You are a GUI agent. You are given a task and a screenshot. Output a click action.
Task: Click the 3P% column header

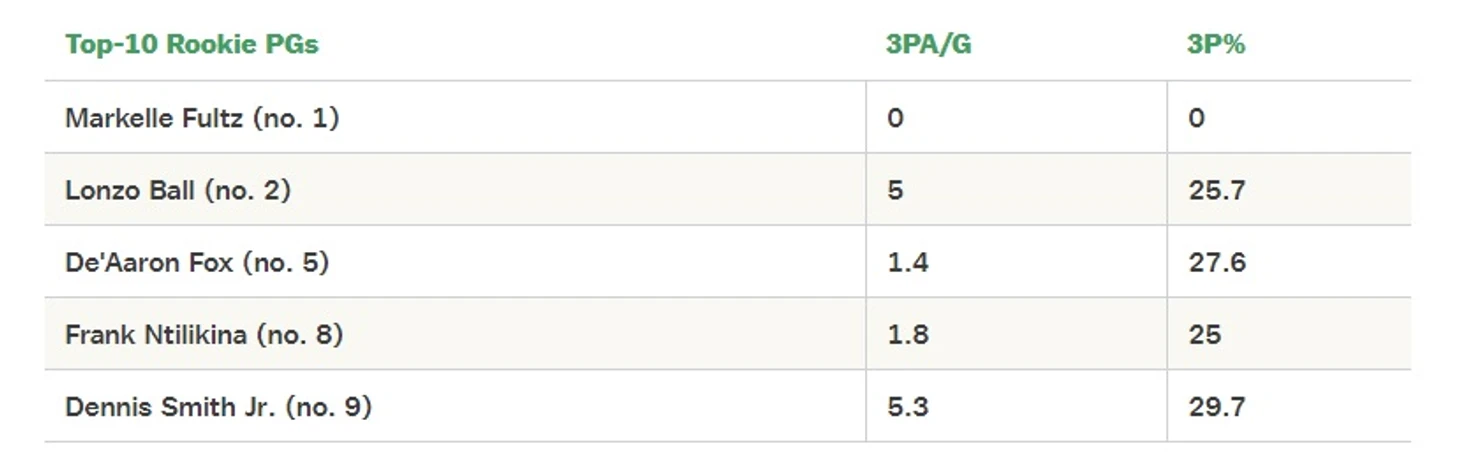click(x=1216, y=44)
